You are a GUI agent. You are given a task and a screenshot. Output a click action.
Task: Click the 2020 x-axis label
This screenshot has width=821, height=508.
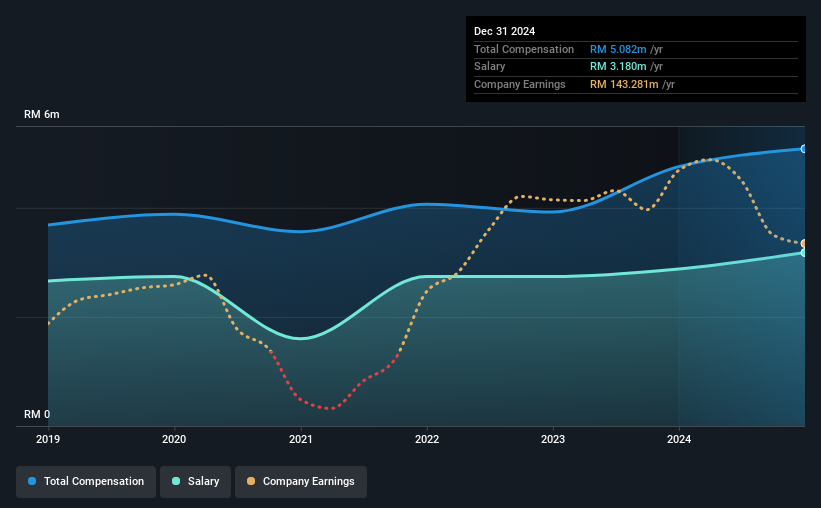click(174, 439)
